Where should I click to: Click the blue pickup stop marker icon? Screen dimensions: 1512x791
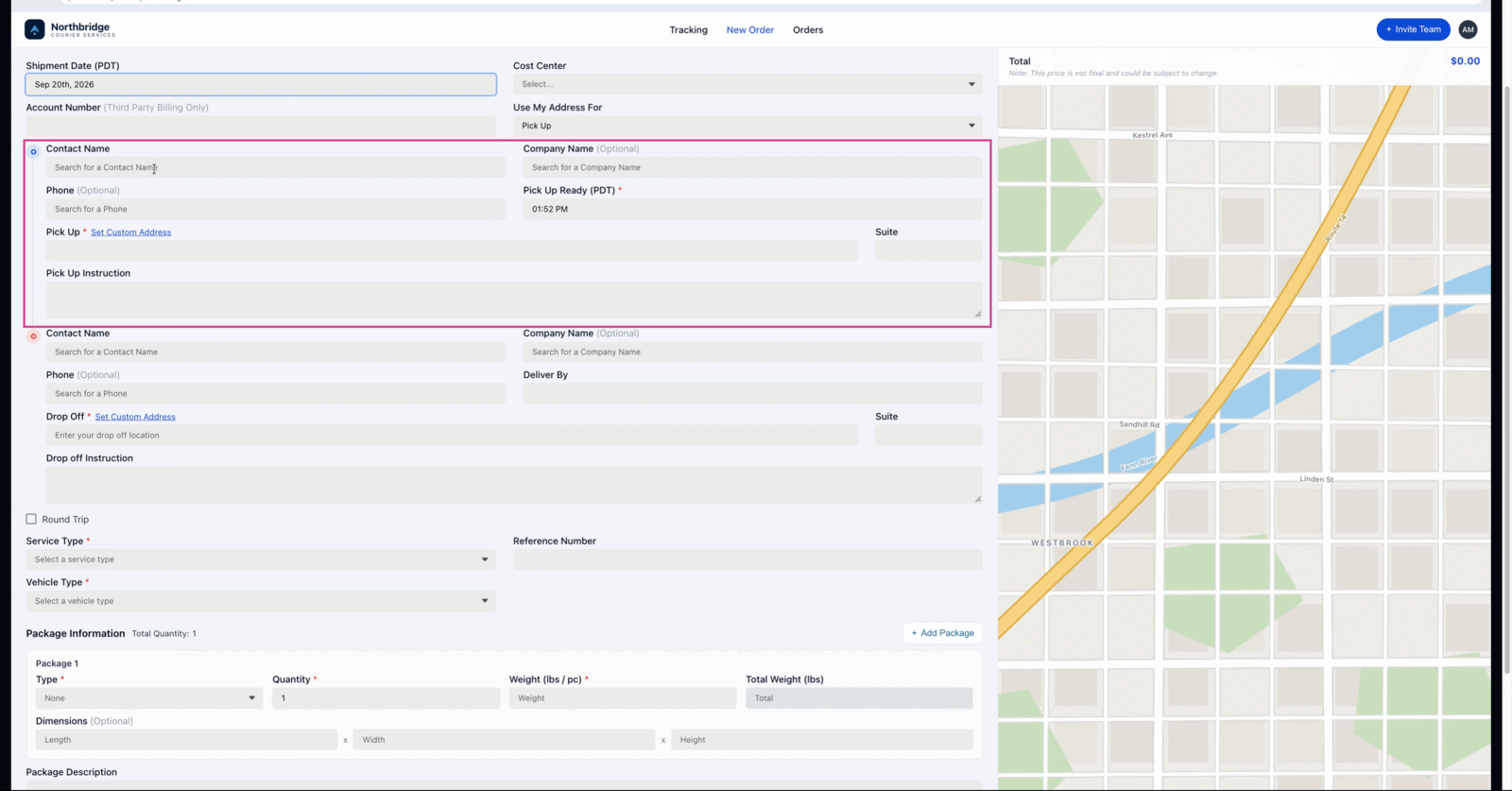point(34,151)
